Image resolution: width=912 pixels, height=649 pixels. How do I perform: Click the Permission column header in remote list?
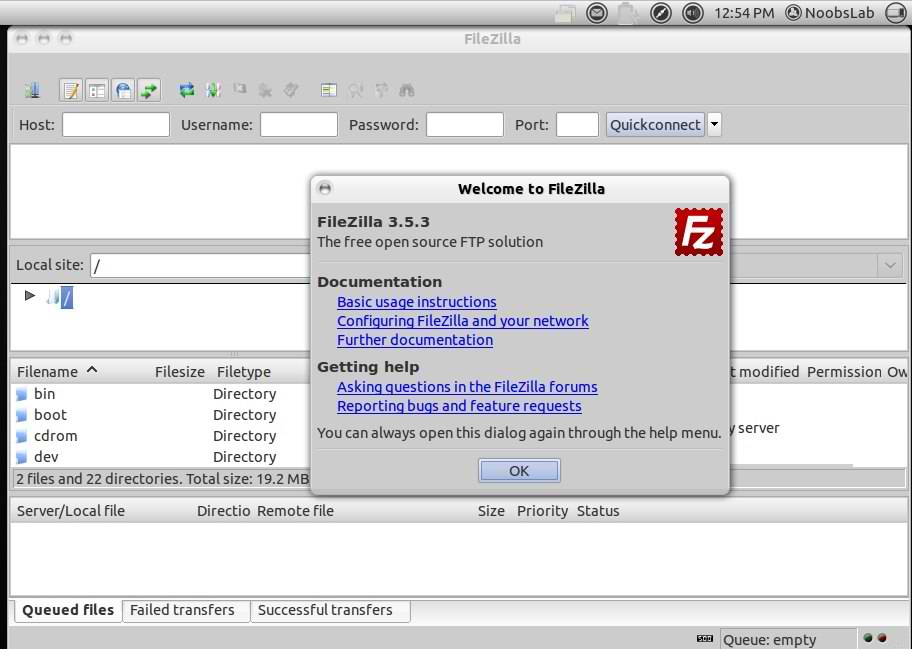click(x=845, y=372)
